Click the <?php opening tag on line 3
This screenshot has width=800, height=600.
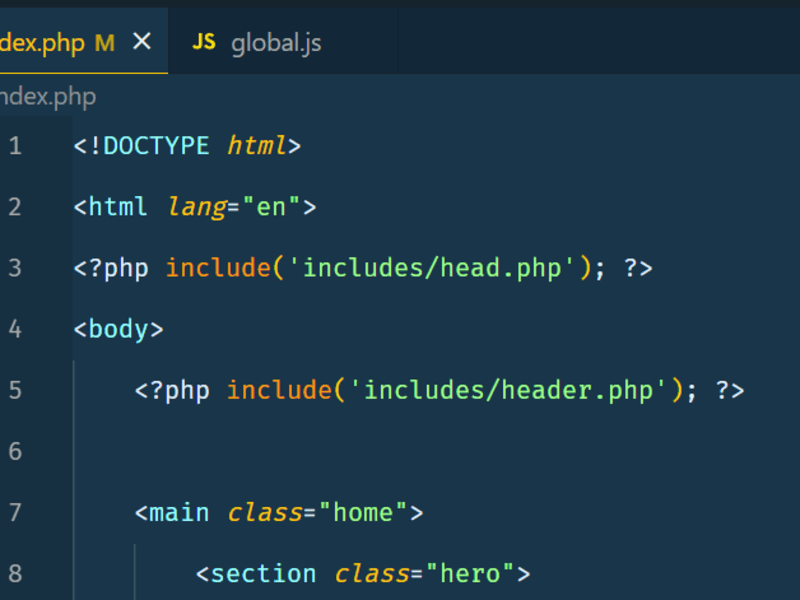pos(111,269)
